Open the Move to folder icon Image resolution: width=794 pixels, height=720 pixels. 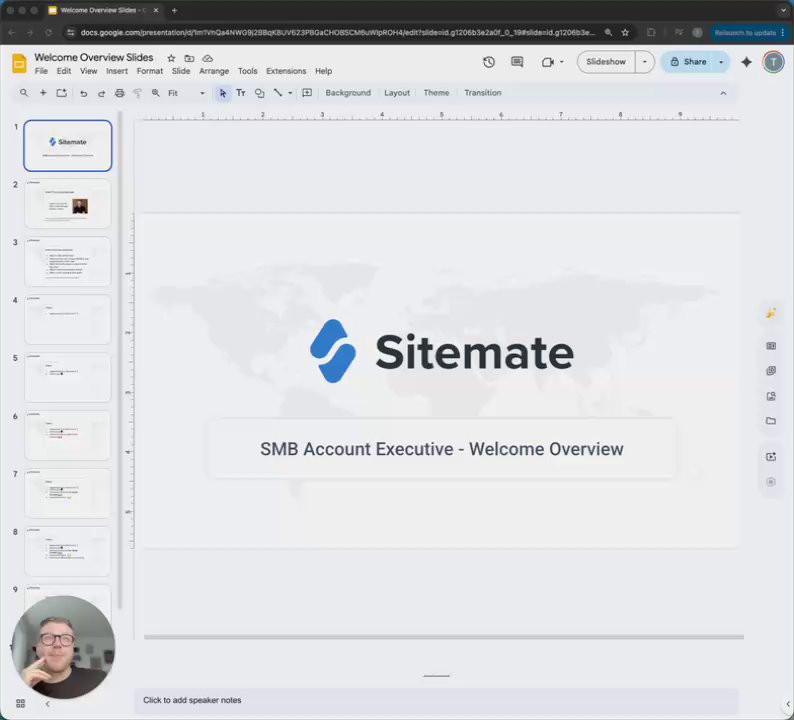pyautogui.click(x=189, y=58)
